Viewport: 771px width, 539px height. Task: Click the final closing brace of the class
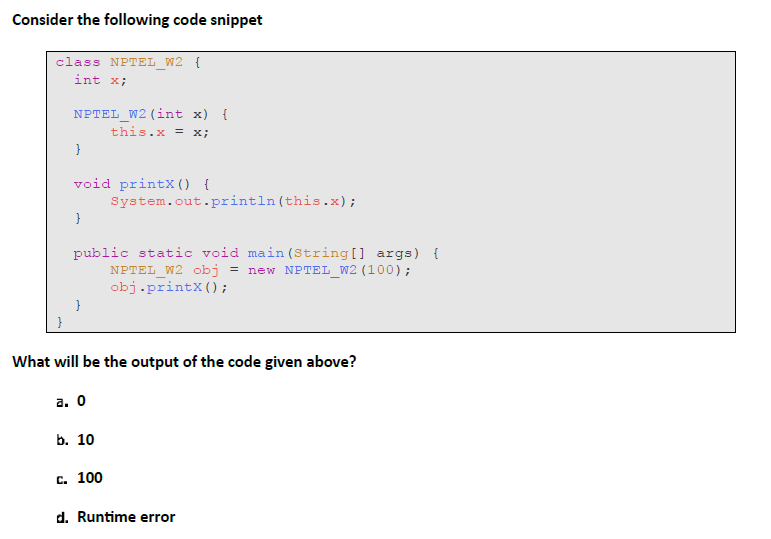[x=59, y=322]
